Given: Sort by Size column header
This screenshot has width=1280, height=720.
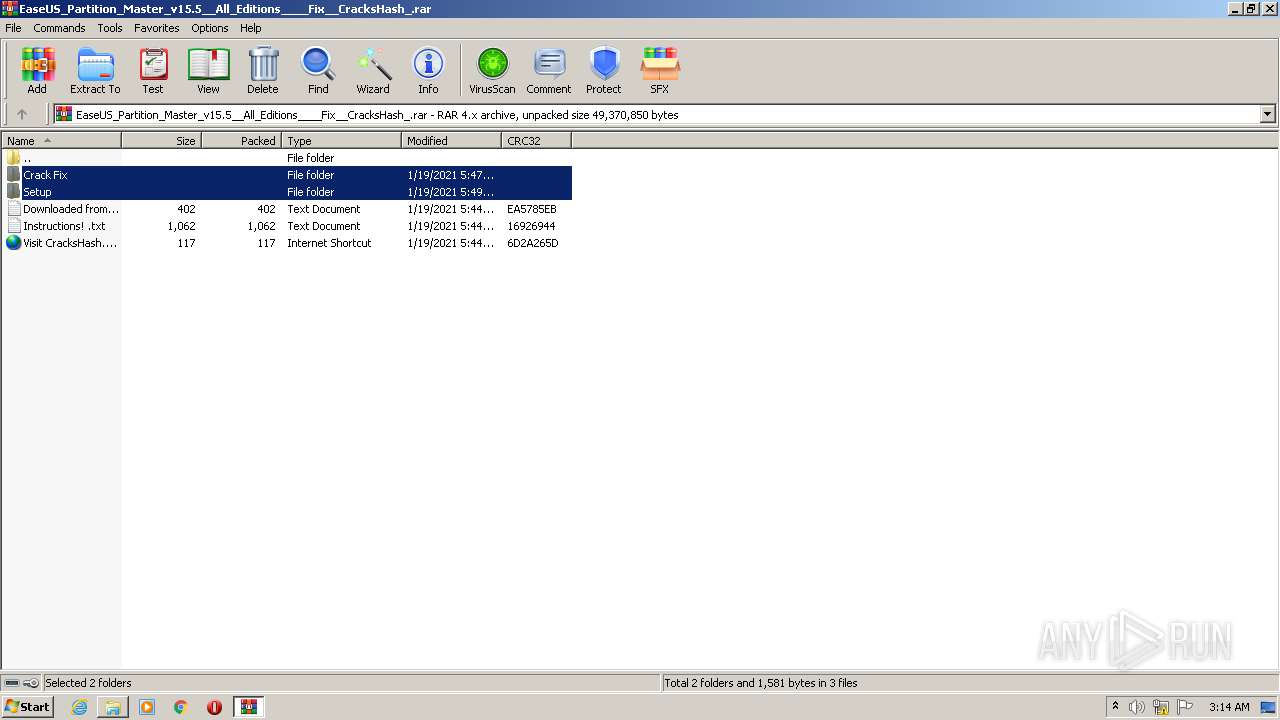Looking at the screenshot, I should coord(161,141).
